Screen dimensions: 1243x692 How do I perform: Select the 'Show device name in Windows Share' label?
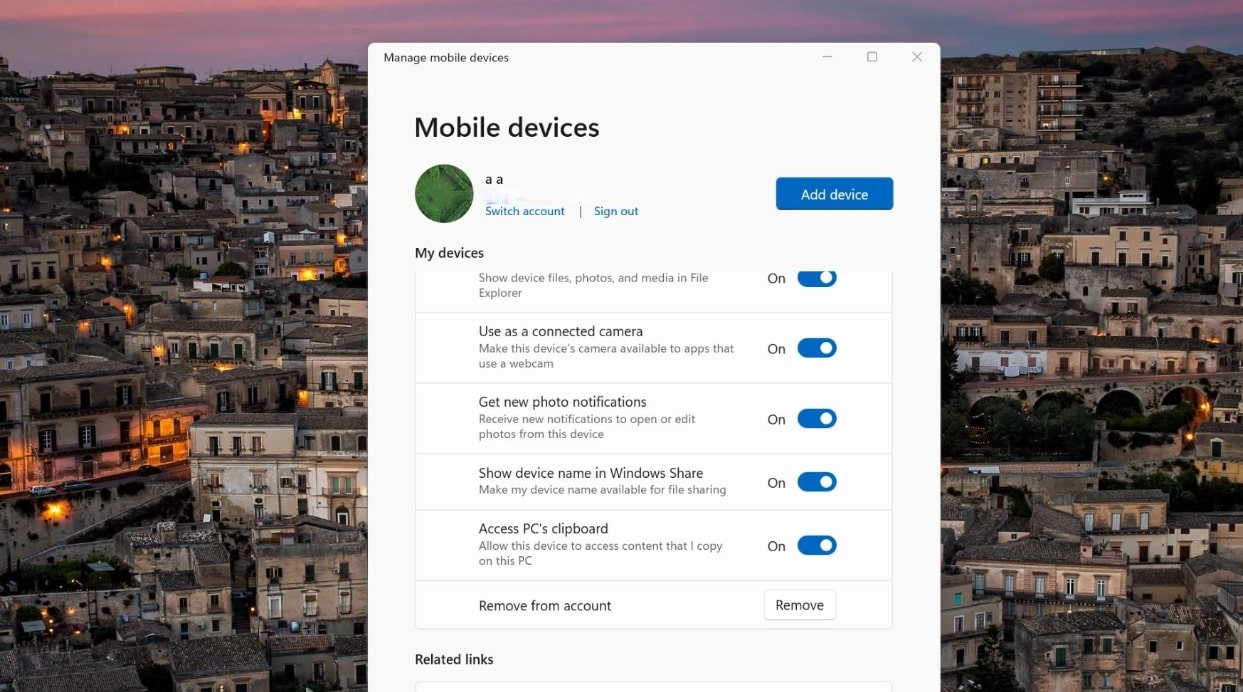[591, 473]
